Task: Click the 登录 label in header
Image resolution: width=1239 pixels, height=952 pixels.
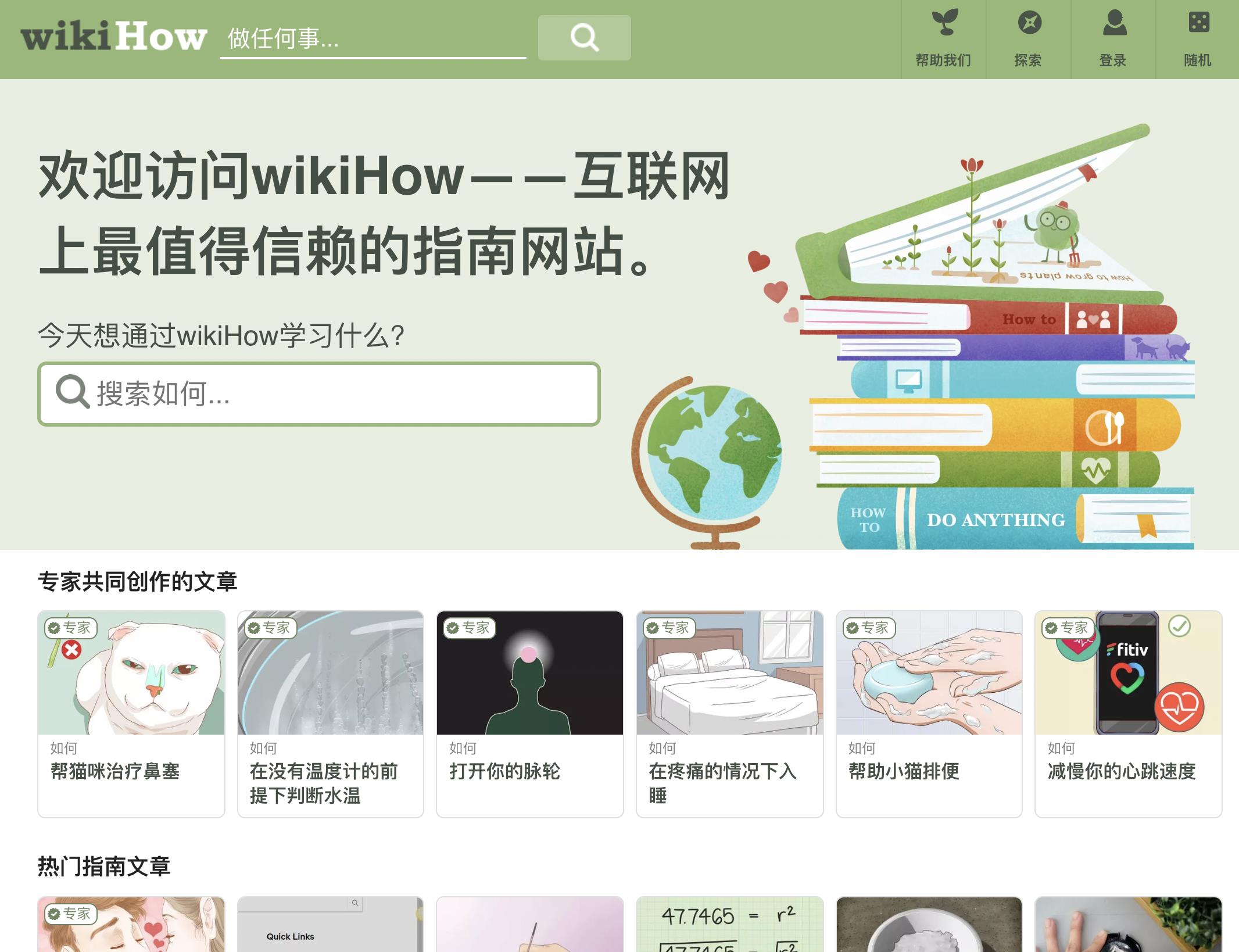Action: [x=1113, y=60]
